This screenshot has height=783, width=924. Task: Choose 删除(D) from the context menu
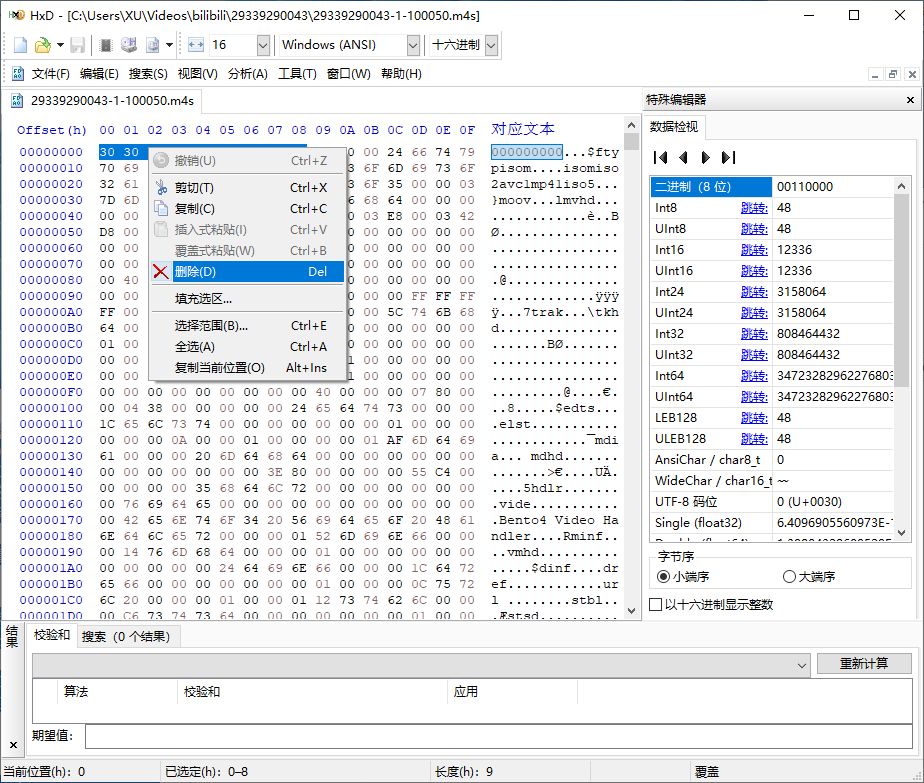219,270
